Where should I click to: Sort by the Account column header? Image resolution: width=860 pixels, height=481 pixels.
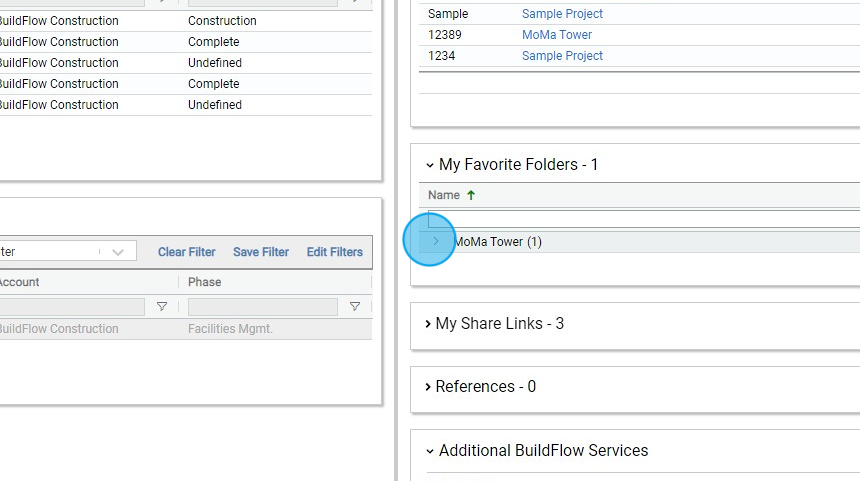[x=20, y=282]
